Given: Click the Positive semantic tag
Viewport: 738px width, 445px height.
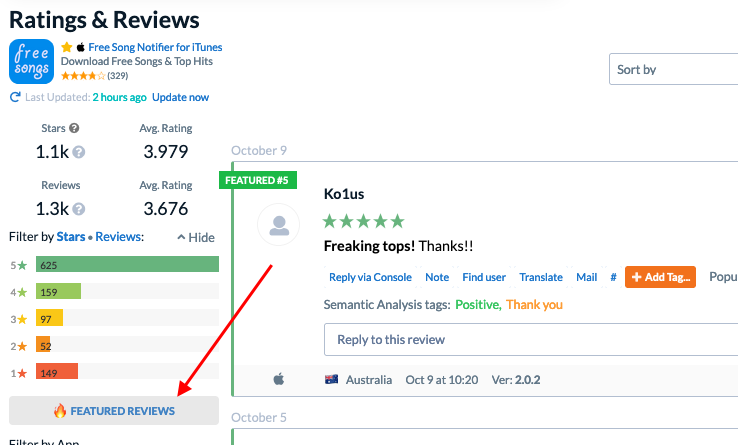Looking at the screenshot, I should 477,305.
